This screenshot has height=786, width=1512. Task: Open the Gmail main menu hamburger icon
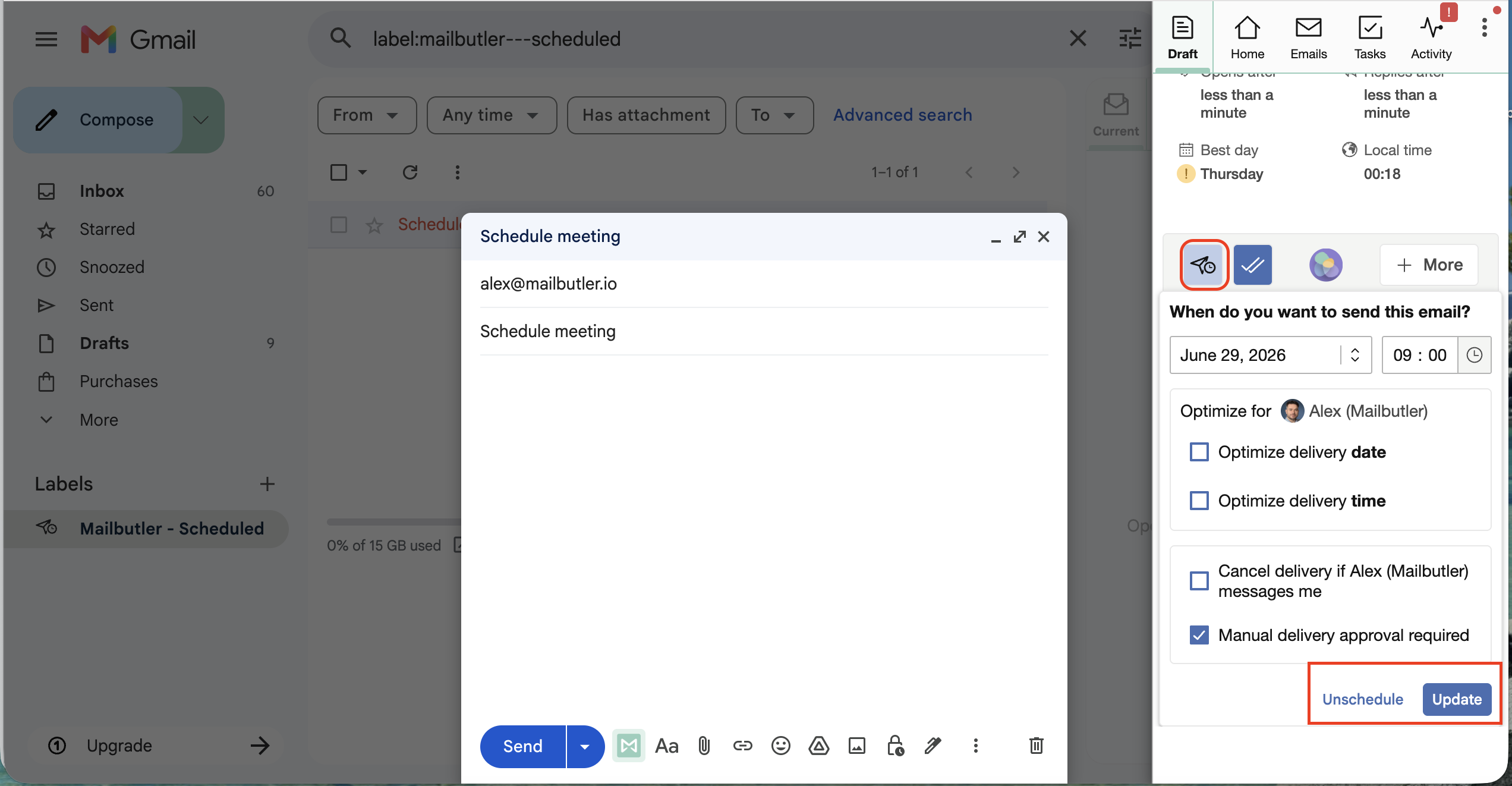[46, 39]
